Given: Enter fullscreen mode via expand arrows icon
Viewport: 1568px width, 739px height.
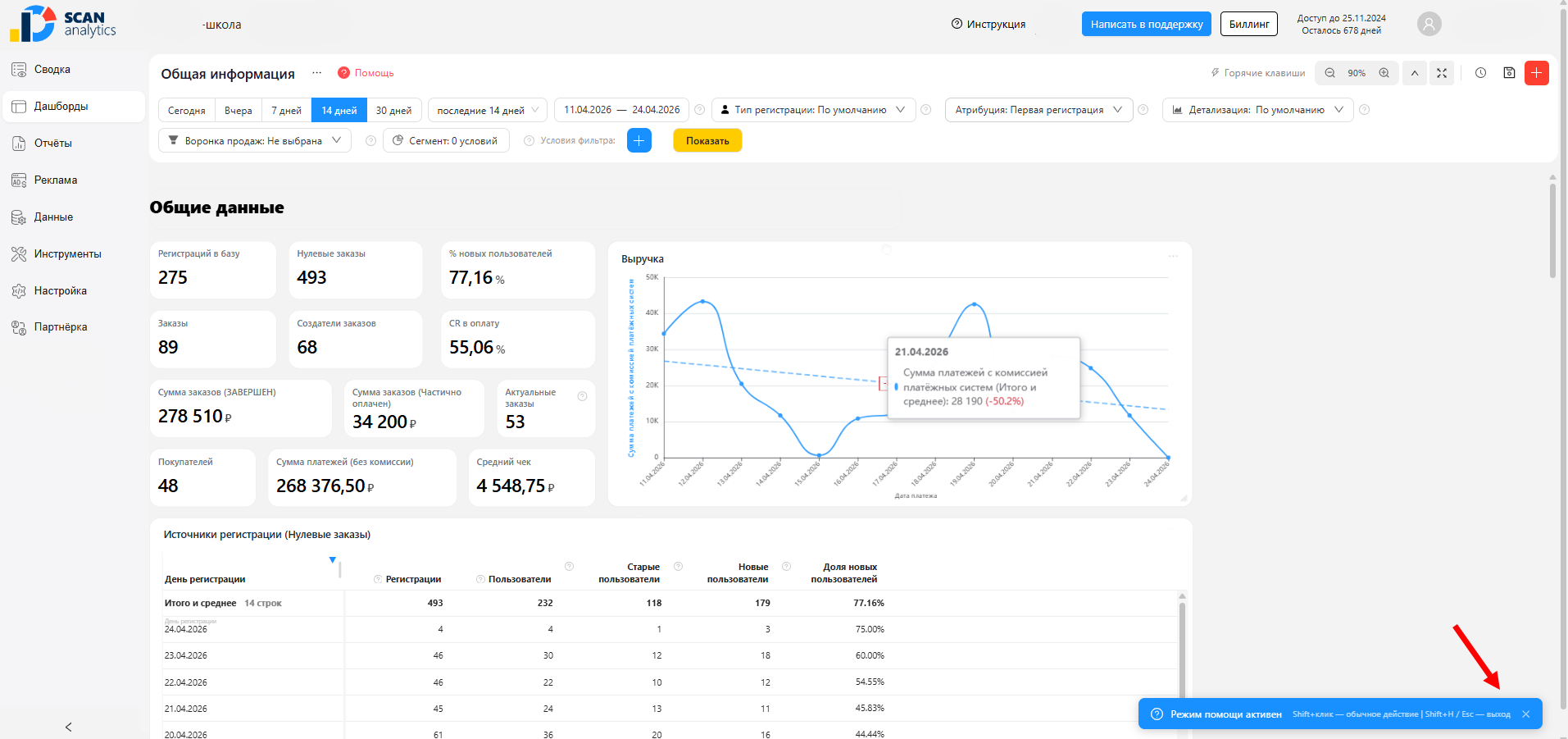Looking at the screenshot, I should tap(1441, 73).
